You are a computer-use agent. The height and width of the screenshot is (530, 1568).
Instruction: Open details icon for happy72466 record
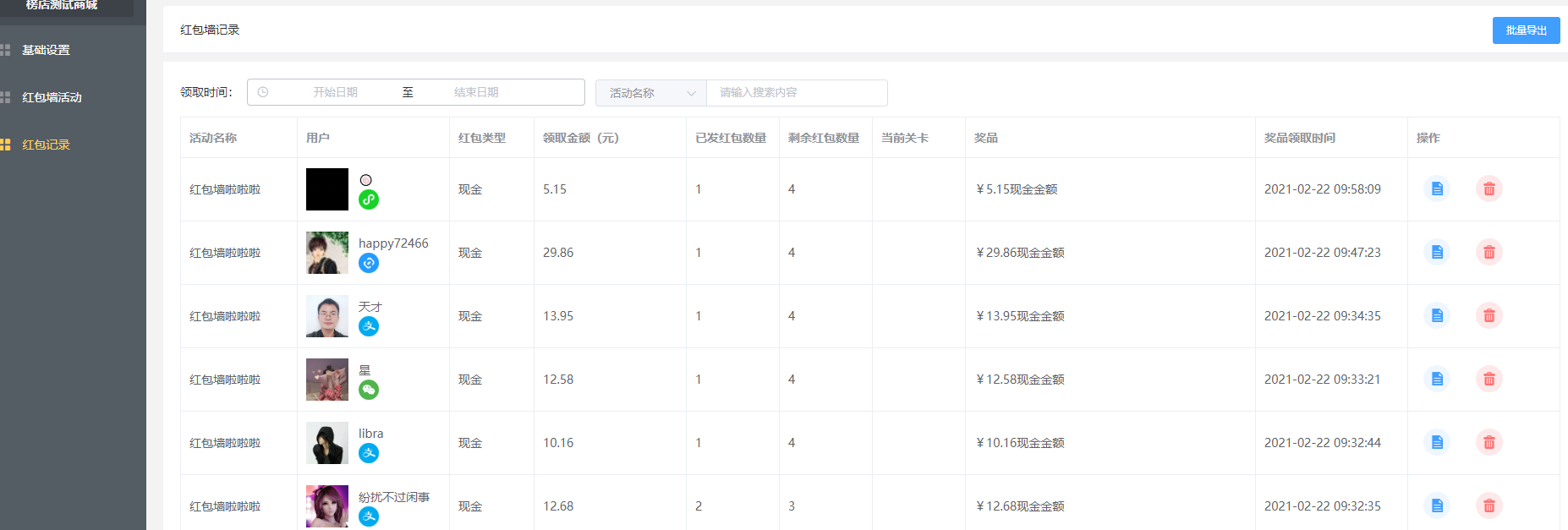pyautogui.click(x=1436, y=252)
